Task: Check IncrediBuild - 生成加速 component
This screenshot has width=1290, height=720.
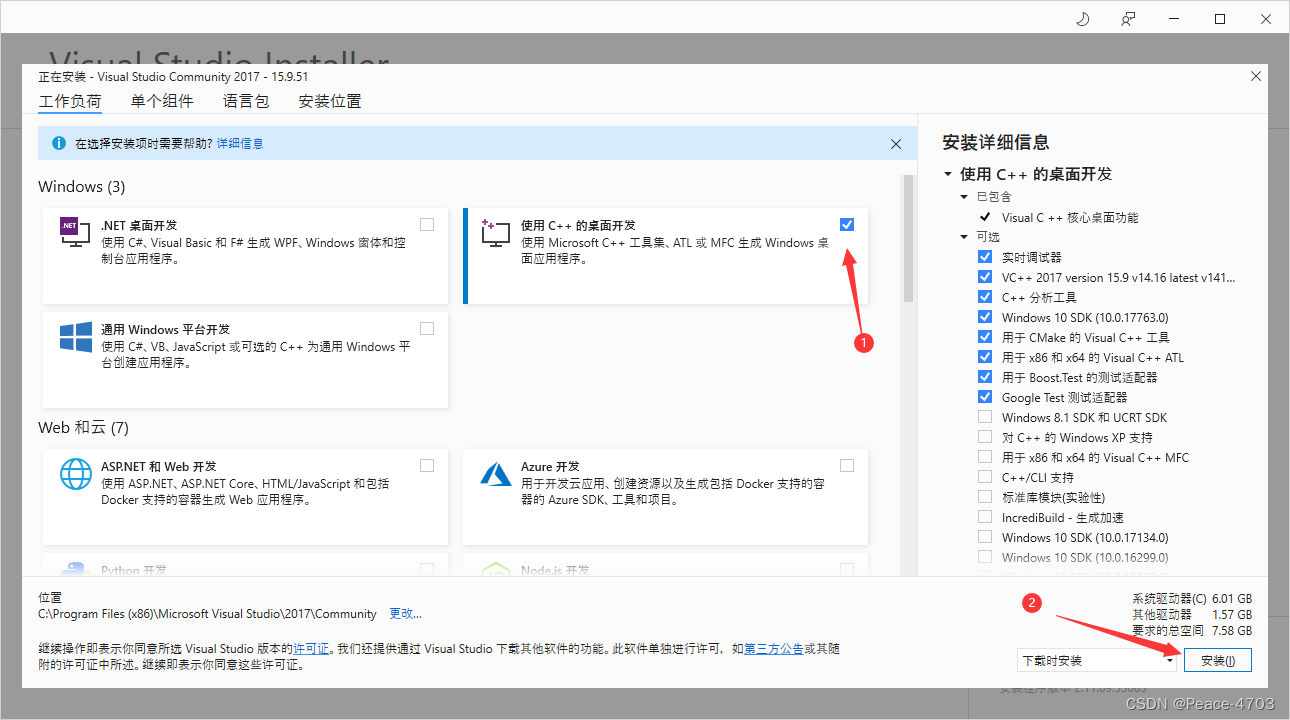Action: click(x=985, y=517)
